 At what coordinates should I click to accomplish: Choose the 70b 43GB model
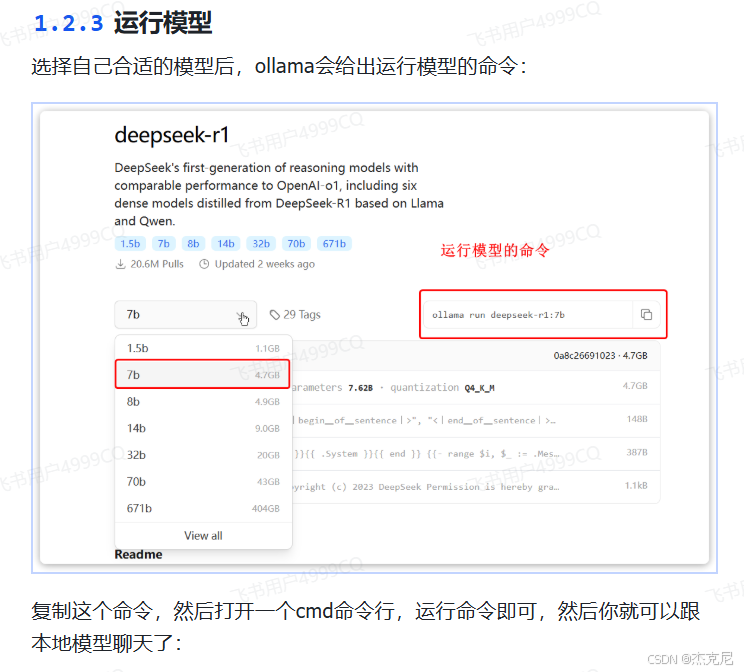pos(203,481)
